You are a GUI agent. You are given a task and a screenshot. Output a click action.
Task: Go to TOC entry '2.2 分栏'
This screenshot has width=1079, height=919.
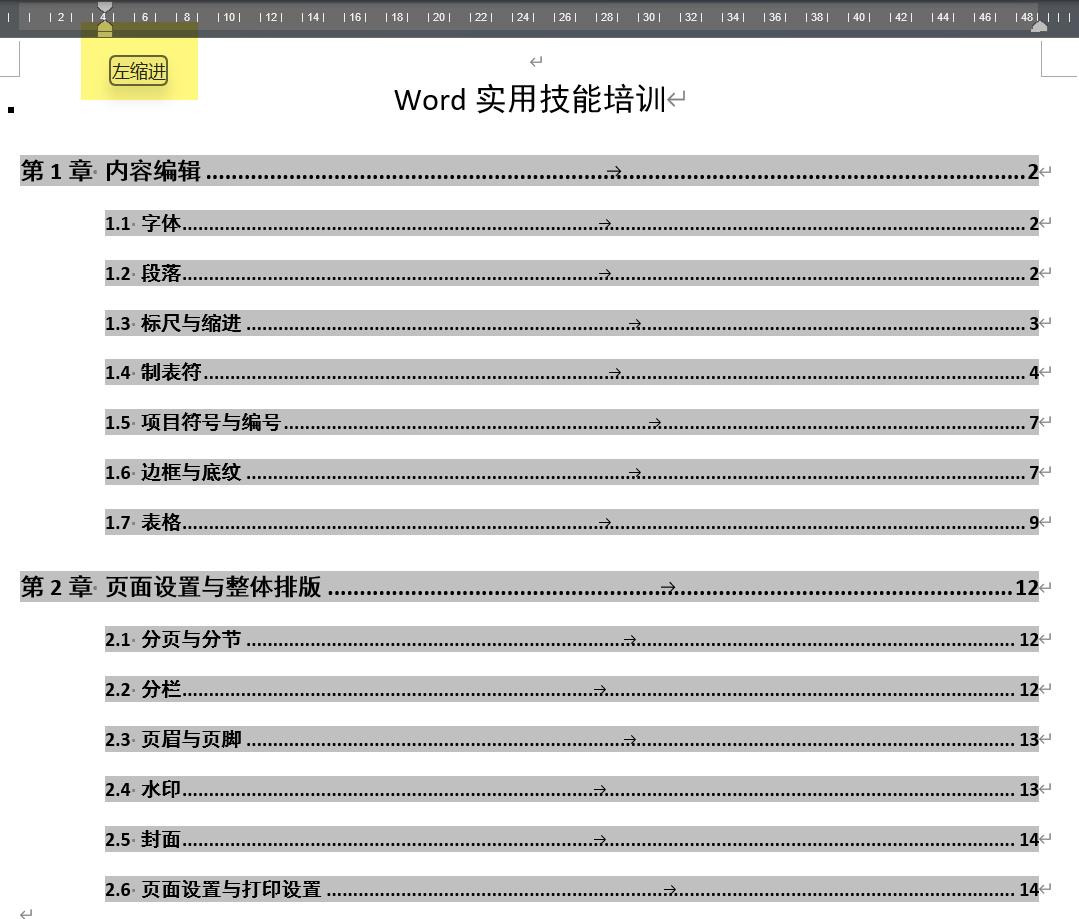572,689
